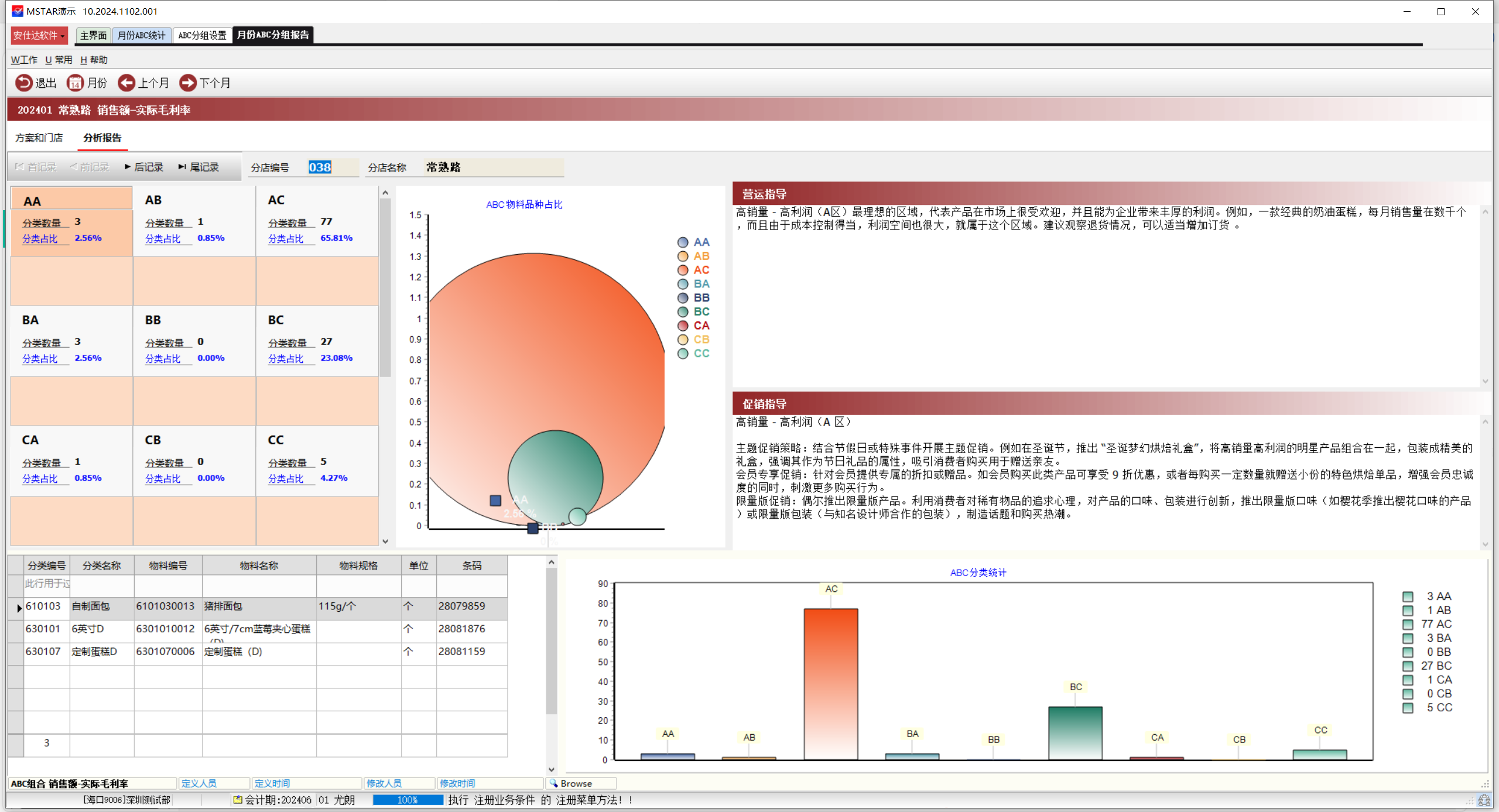Image resolution: width=1499 pixels, height=812 pixels.
Task: Open the 安仕达软件 dropdown menu
Action: (39, 36)
